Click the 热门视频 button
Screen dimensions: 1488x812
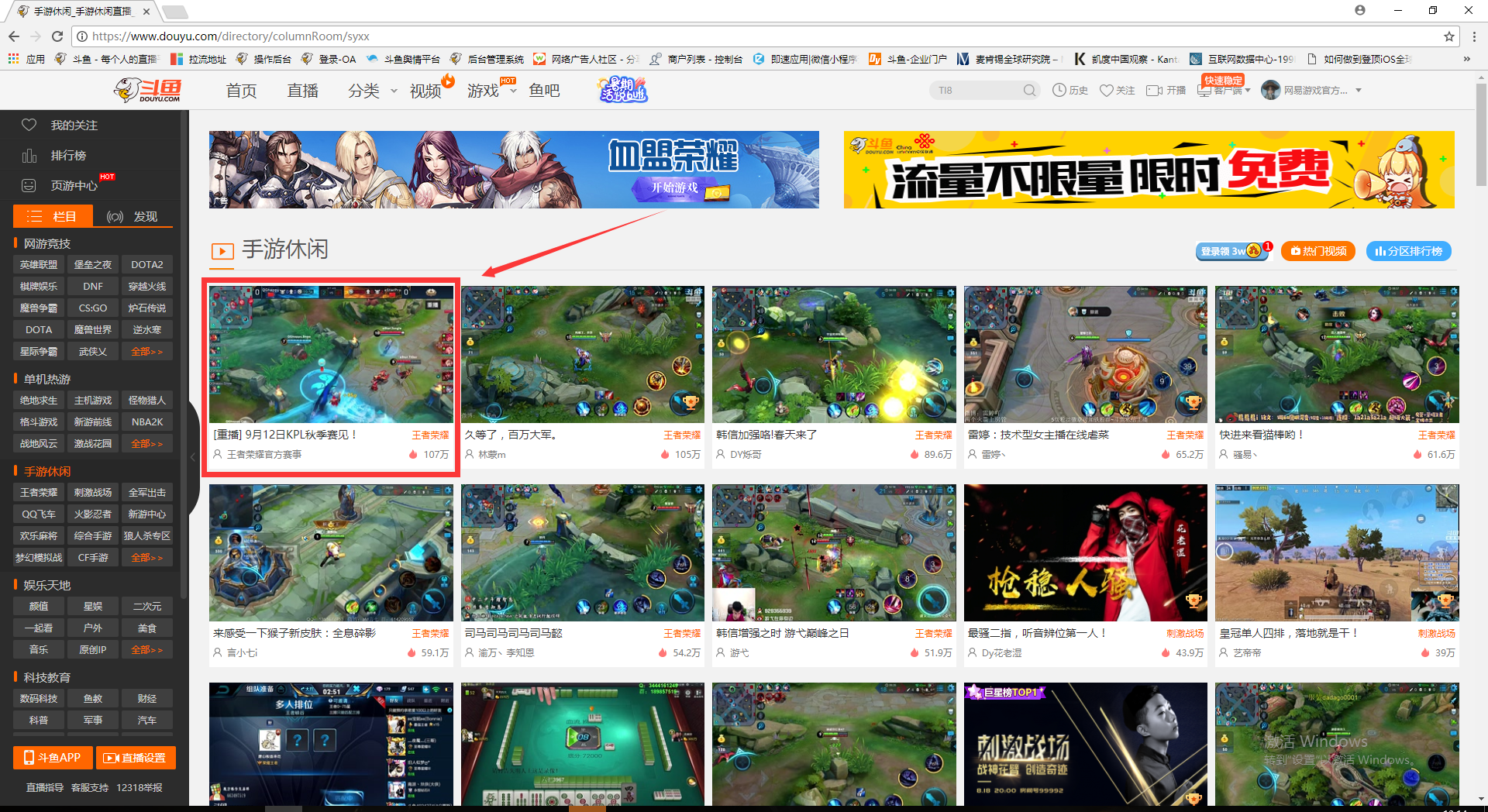[1317, 251]
